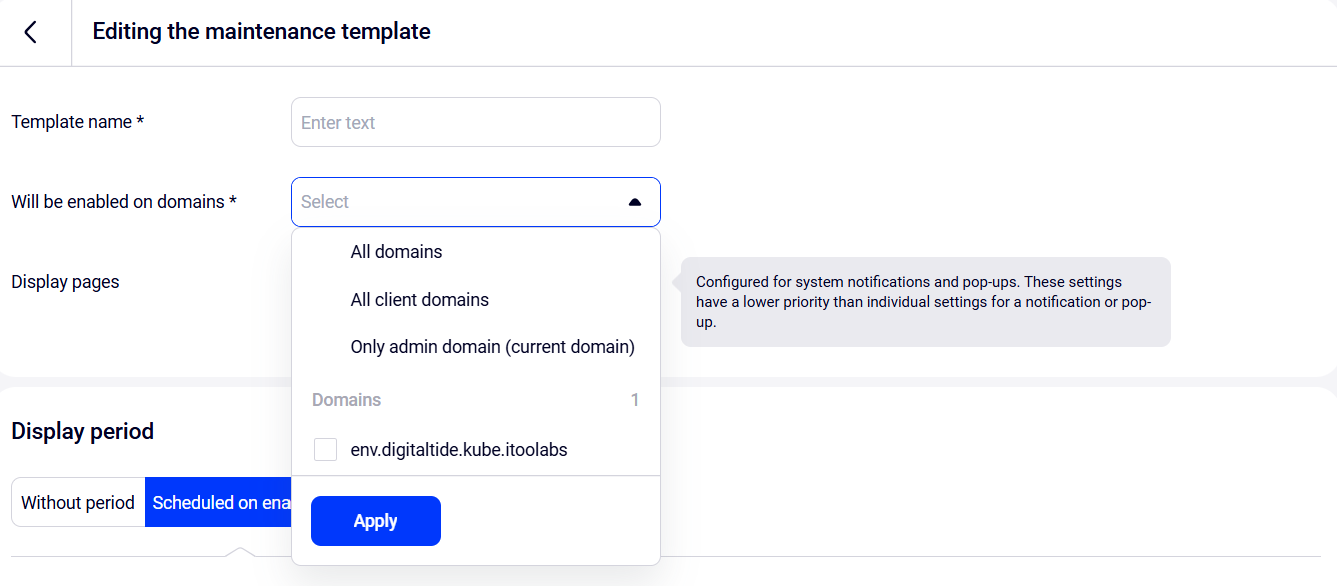
Task: Click the 'Display period' section heading
Action: coord(82,432)
